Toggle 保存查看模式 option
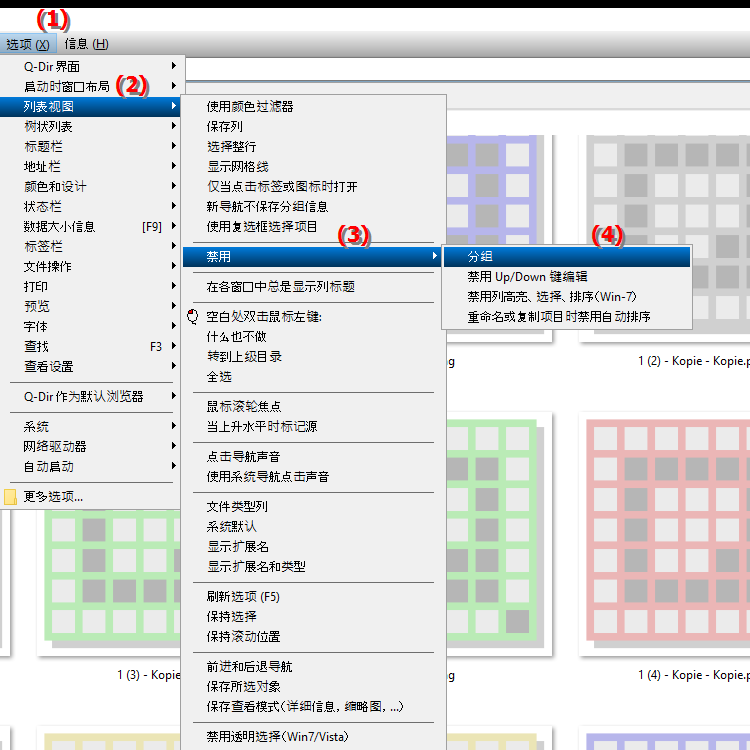The width and height of the screenshot is (750, 750). tap(313, 706)
